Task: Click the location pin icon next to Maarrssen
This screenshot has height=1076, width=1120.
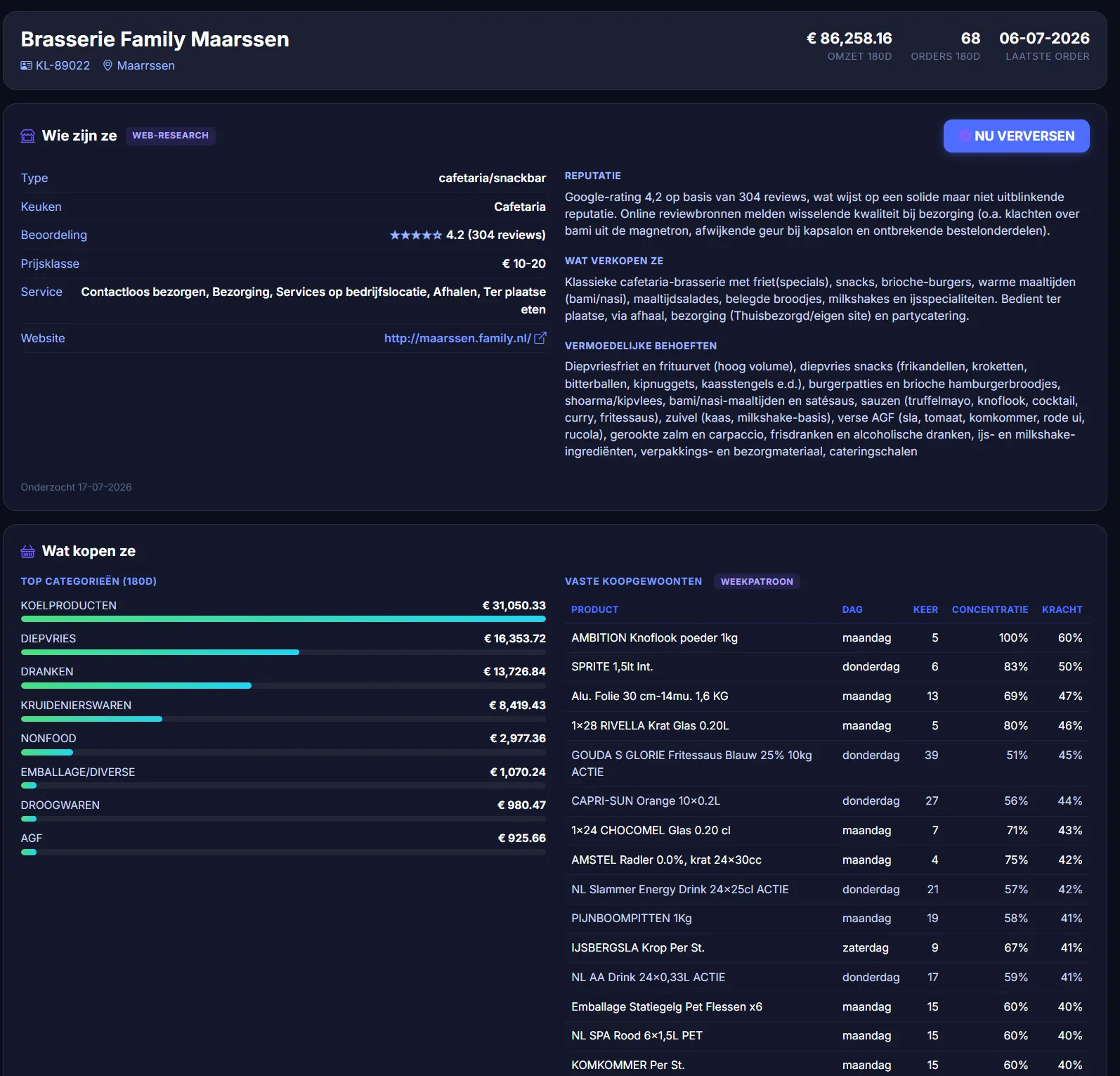Action: (108, 65)
